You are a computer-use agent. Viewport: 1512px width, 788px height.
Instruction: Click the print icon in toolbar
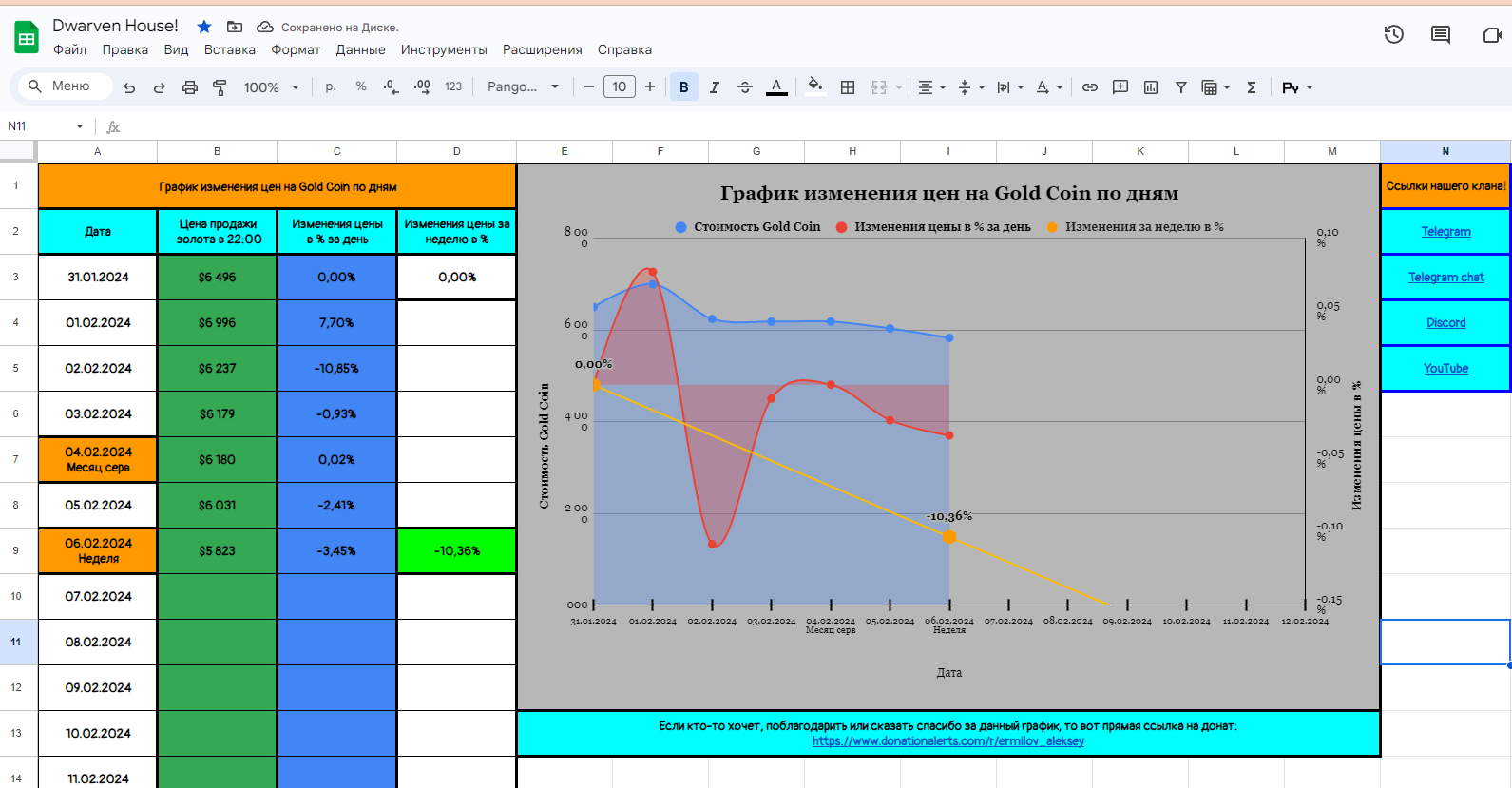tap(190, 87)
